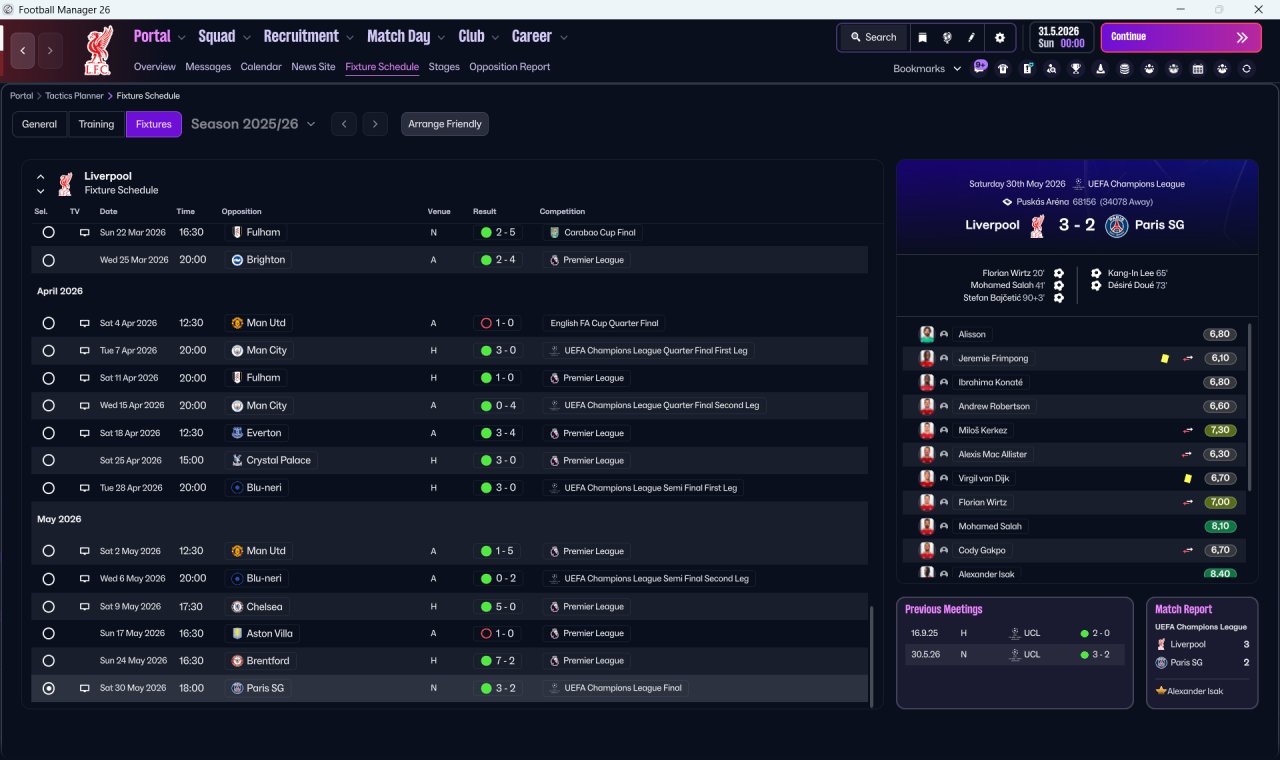
Task: Click the purple Continue button
Action: pyautogui.click(x=1181, y=37)
